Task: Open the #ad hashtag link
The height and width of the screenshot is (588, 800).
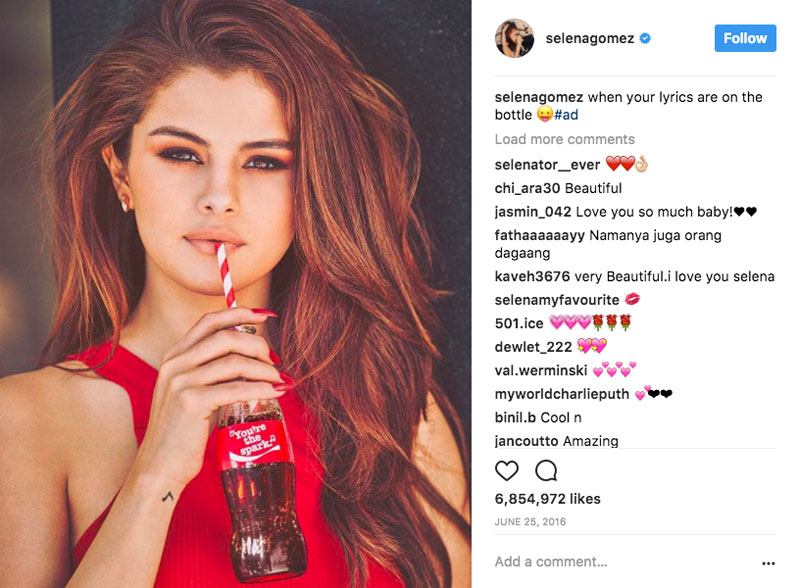Action: [566, 115]
